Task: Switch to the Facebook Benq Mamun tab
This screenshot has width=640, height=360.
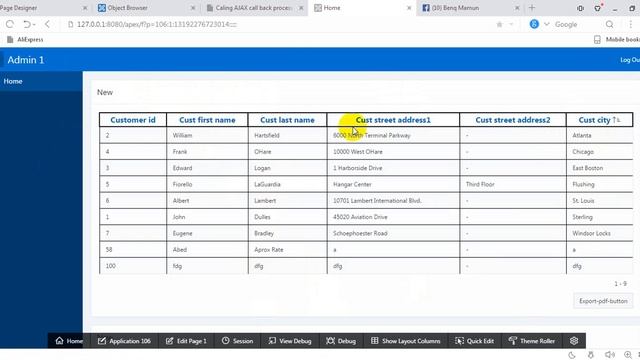Action: click(469, 8)
